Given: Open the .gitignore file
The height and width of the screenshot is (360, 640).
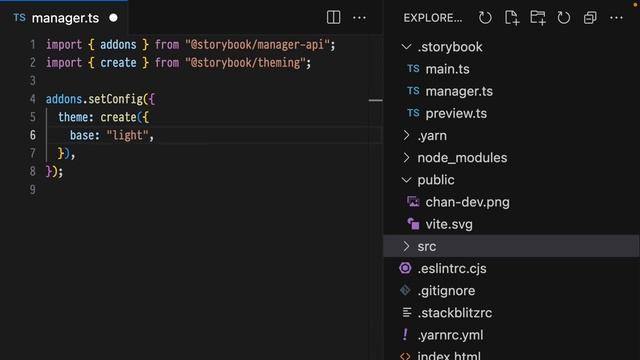Looking at the screenshot, I should coord(446,291).
